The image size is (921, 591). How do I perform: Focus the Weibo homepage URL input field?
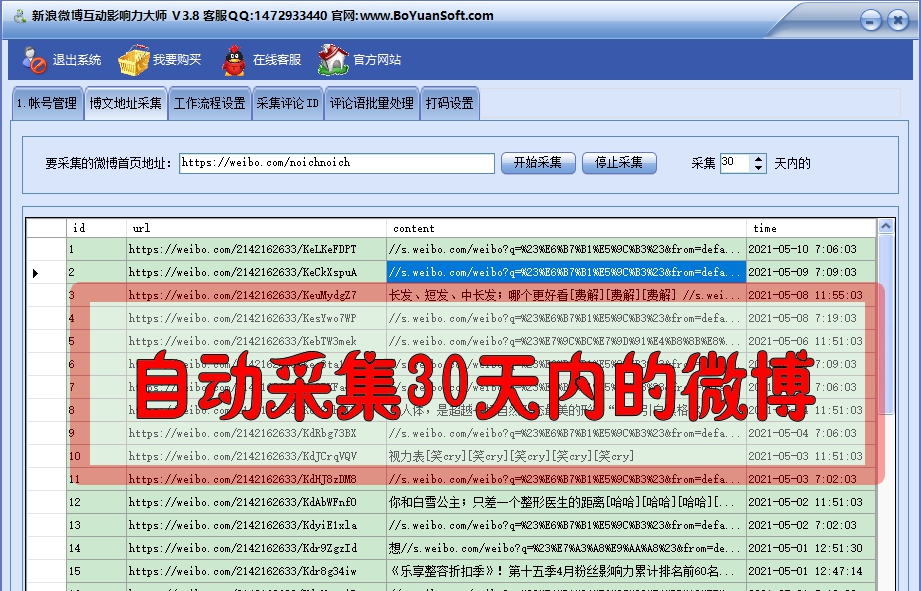[x=337, y=163]
